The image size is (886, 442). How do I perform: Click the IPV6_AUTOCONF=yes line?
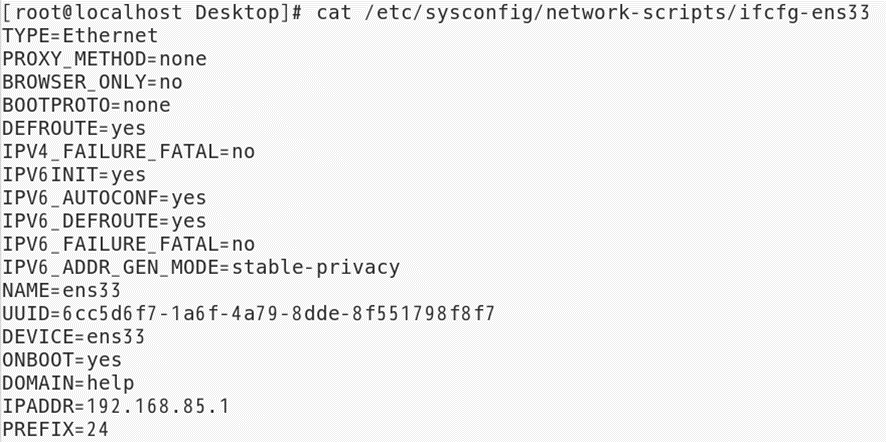[105, 198]
